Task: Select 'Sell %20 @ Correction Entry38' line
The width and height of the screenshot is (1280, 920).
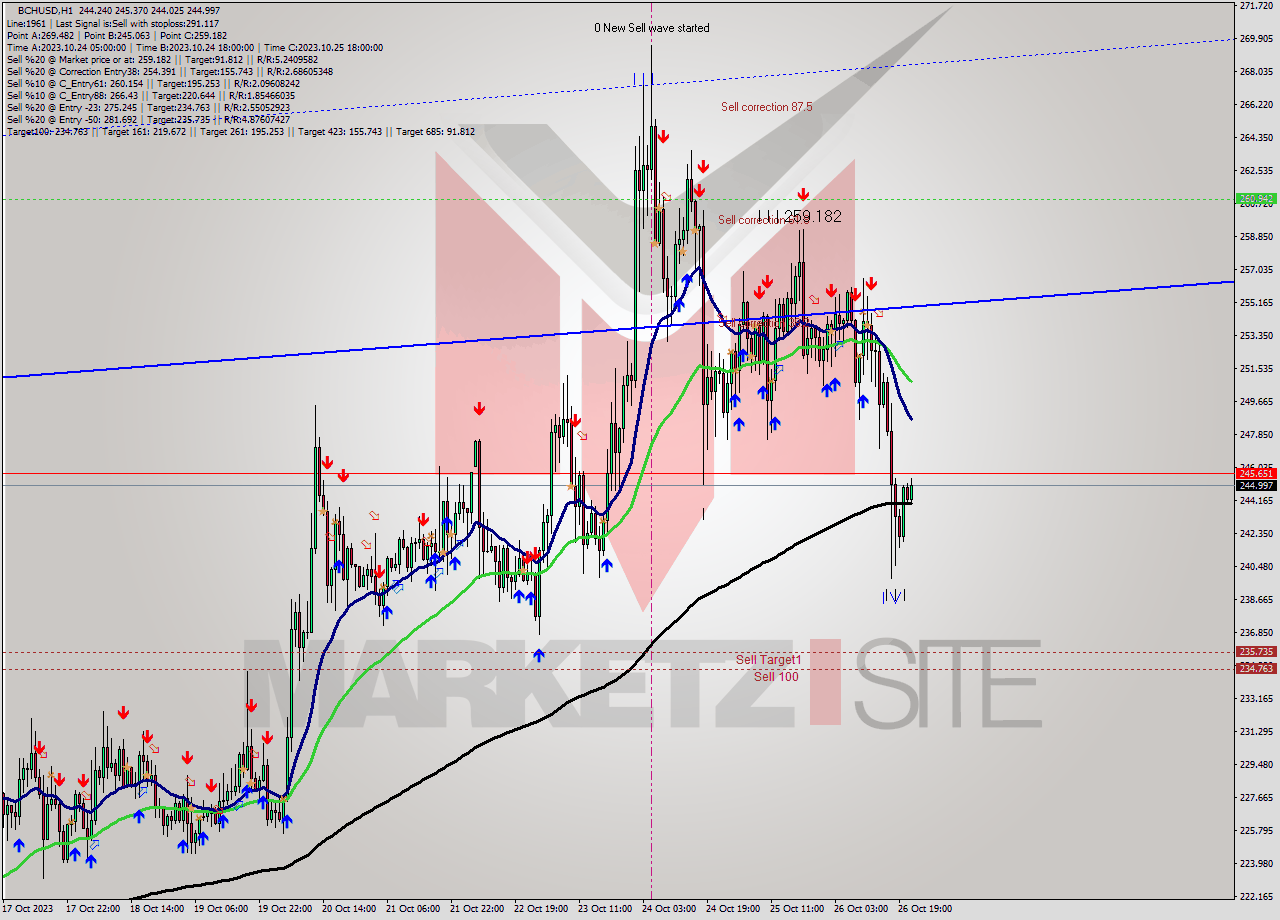Action: click(x=169, y=71)
